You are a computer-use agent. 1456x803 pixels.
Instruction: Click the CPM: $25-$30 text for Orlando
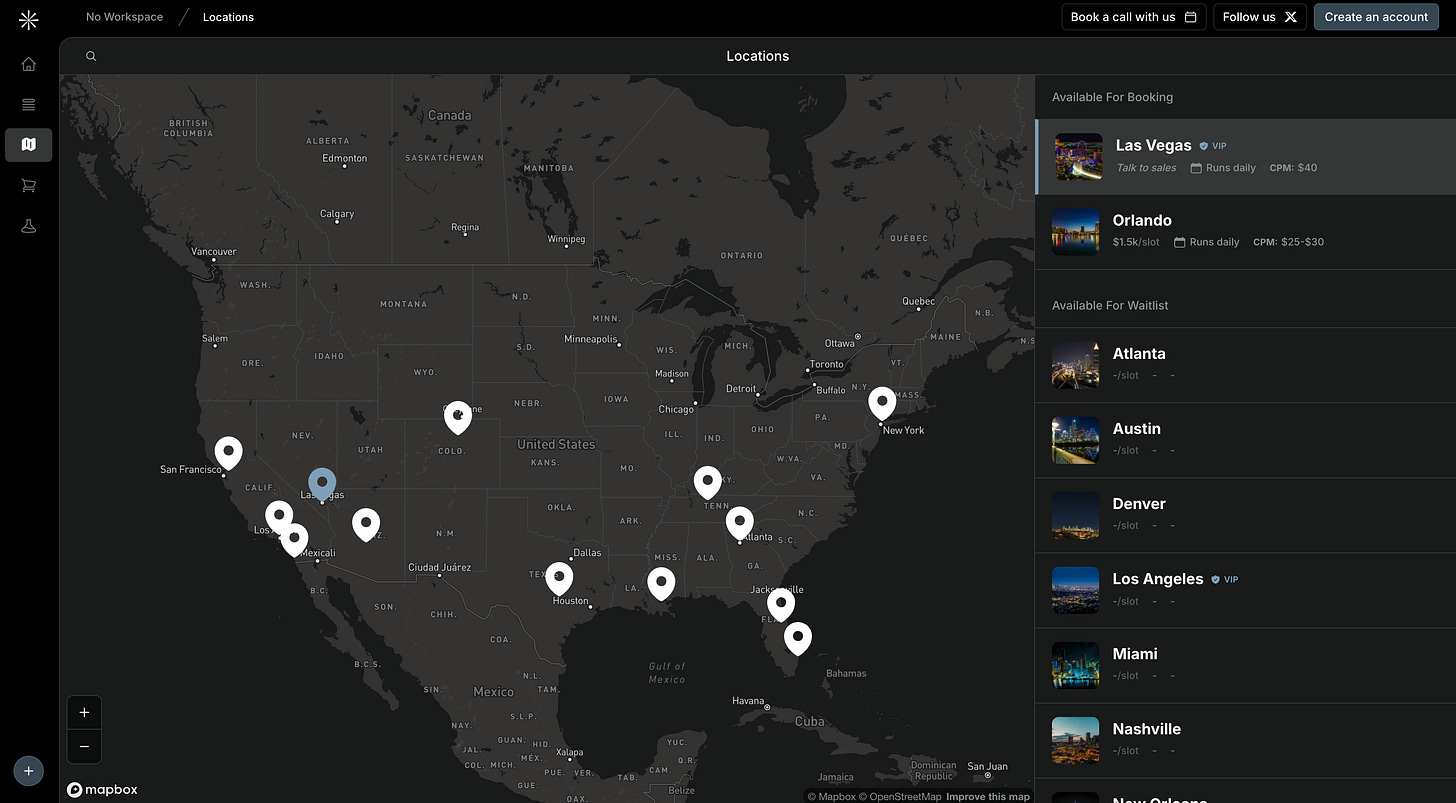point(1288,242)
